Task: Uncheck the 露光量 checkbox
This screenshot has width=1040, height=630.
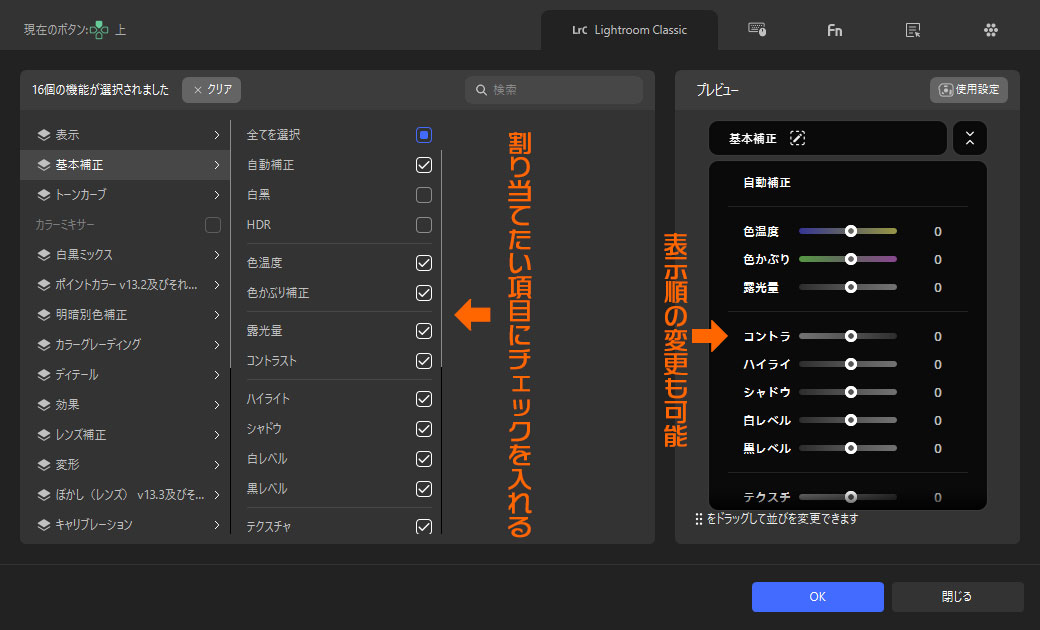Action: click(424, 331)
